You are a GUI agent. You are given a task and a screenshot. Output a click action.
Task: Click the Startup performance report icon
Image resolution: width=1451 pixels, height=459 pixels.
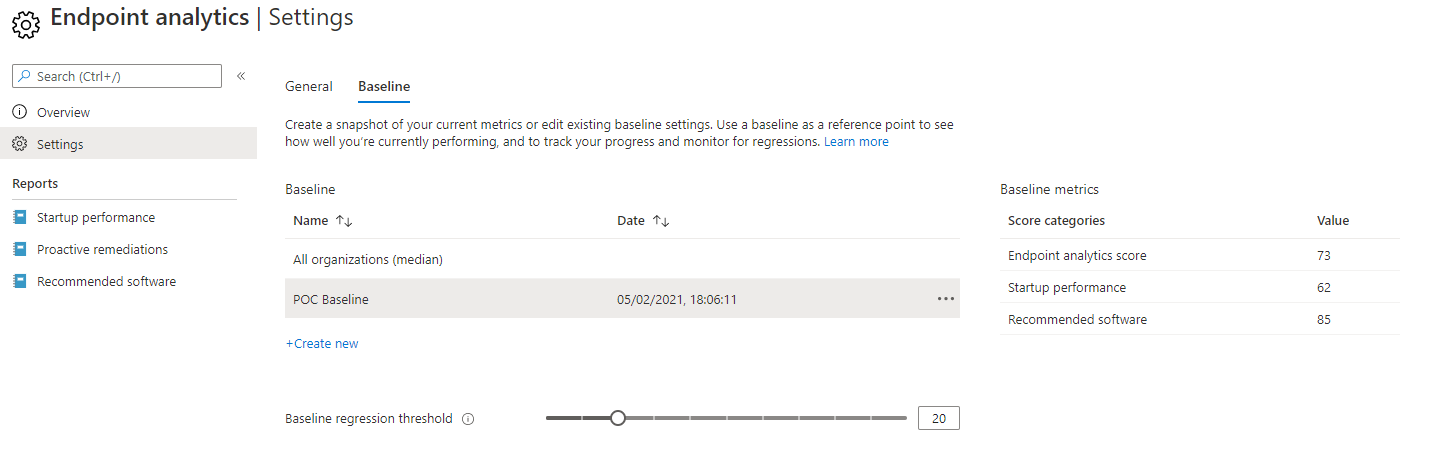tap(19, 217)
